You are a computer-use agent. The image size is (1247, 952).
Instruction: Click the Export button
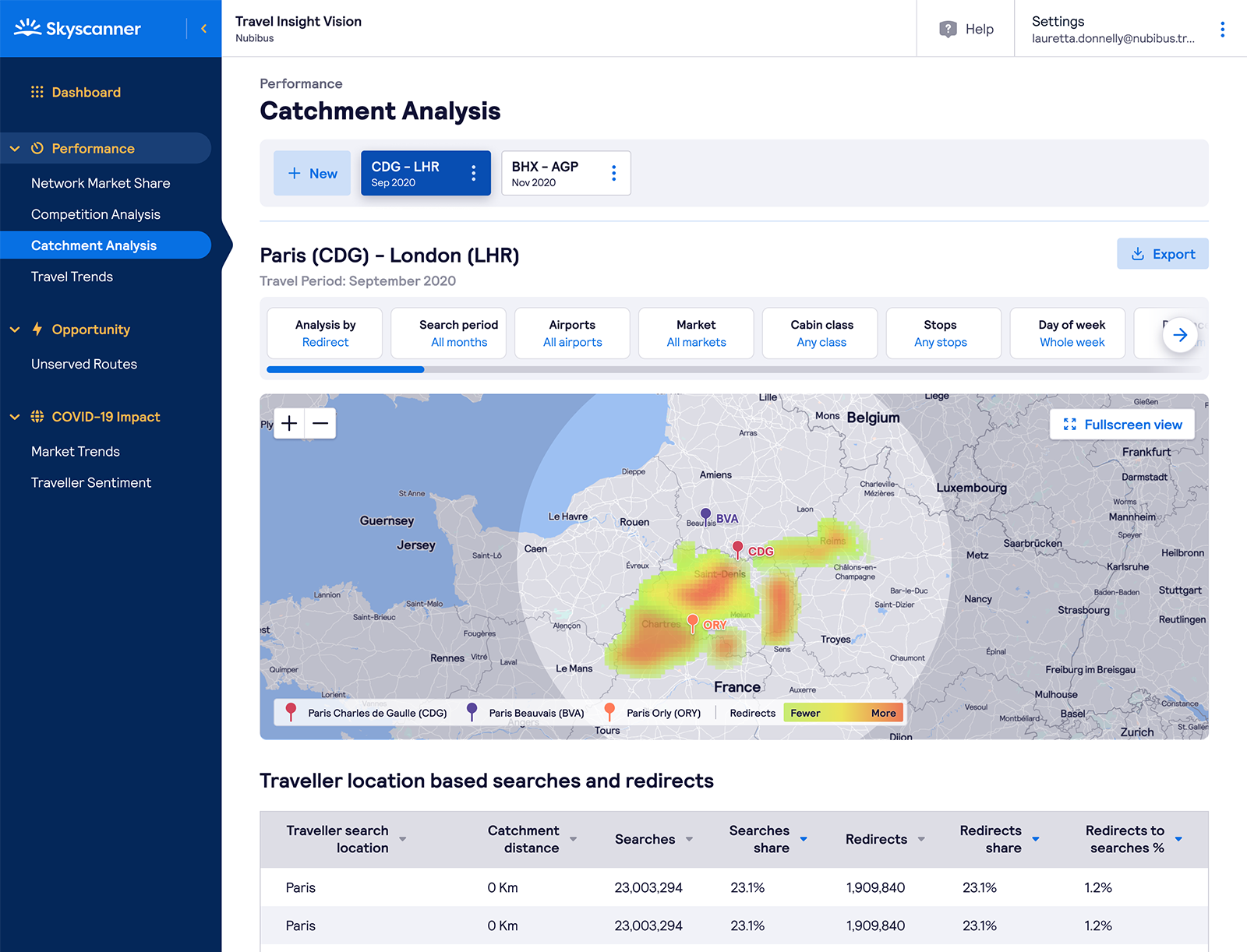[1162, 254]
